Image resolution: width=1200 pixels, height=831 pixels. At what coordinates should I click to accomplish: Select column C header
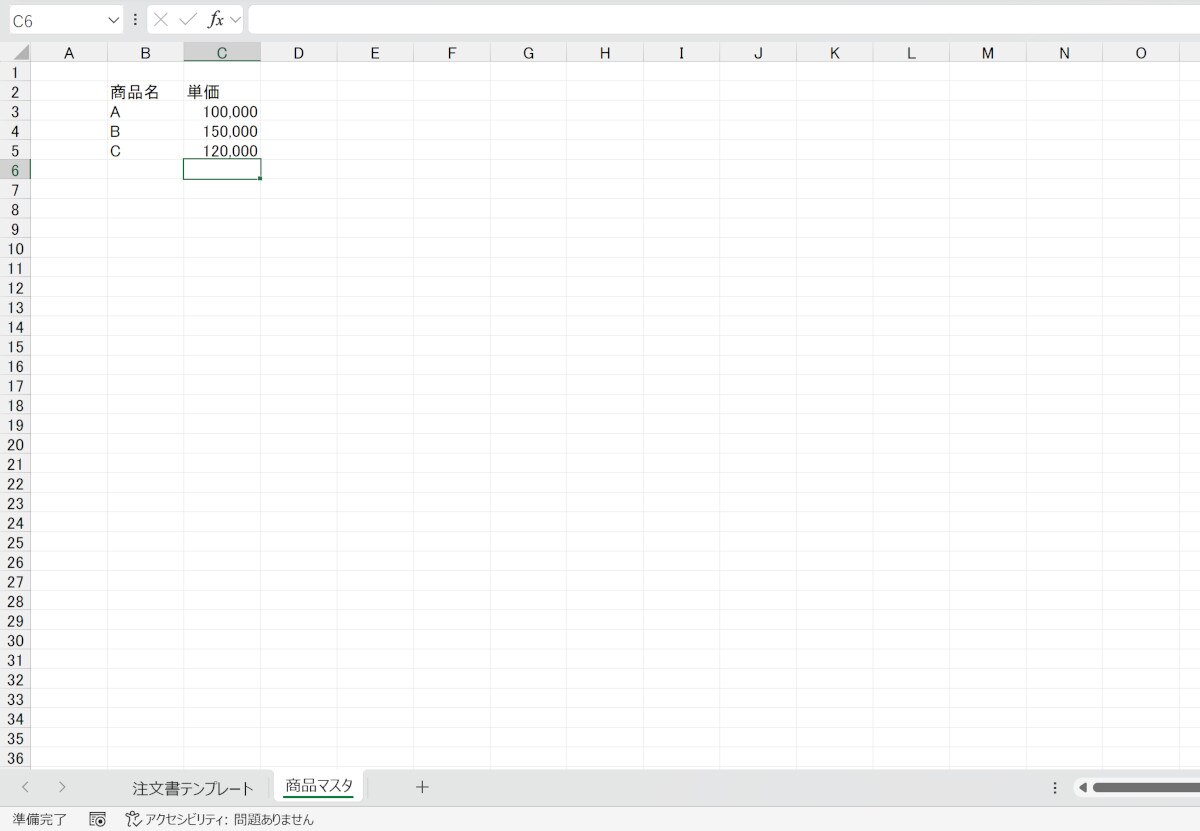tap(222, 53)
